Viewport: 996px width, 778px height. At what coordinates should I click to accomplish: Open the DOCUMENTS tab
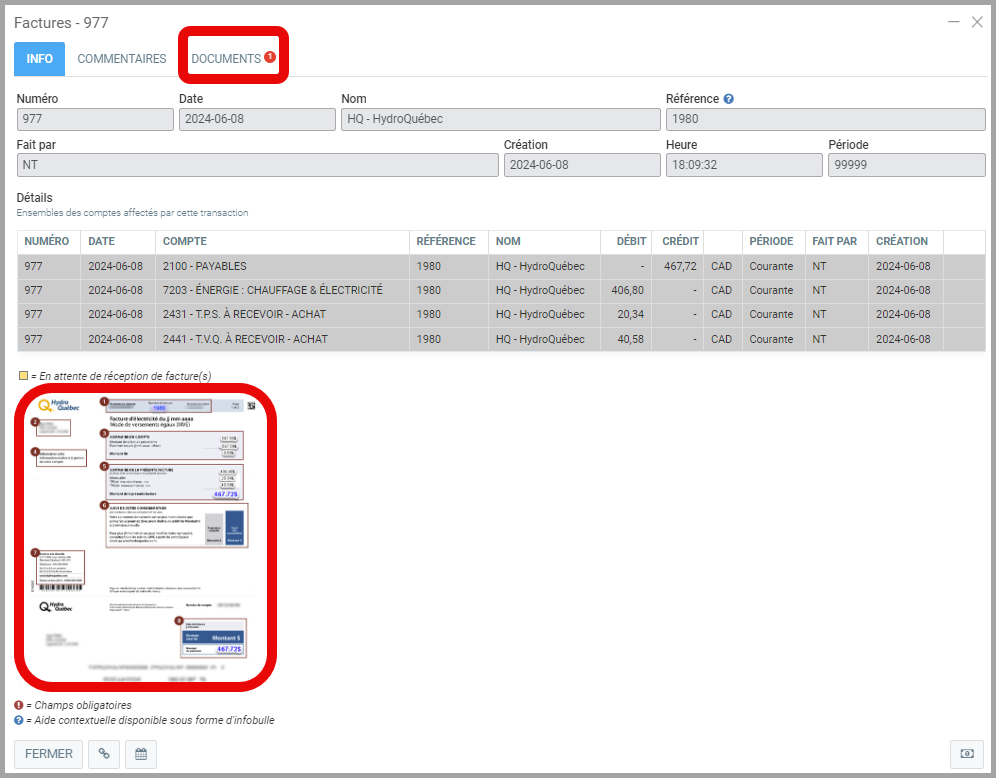click(x=226, y=59)
